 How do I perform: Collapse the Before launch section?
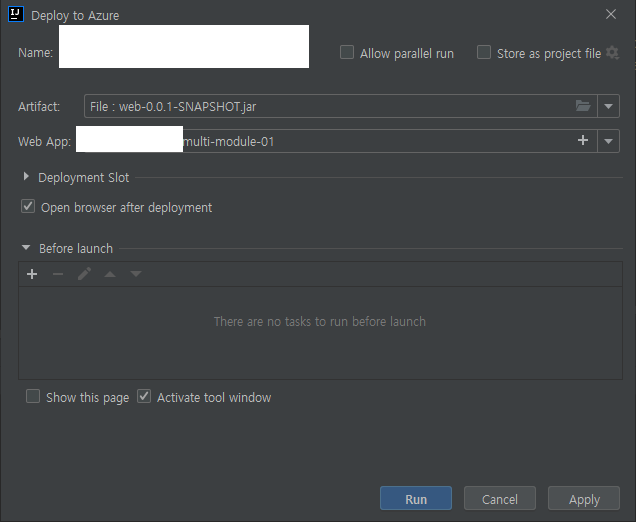(x=26, y=248)
